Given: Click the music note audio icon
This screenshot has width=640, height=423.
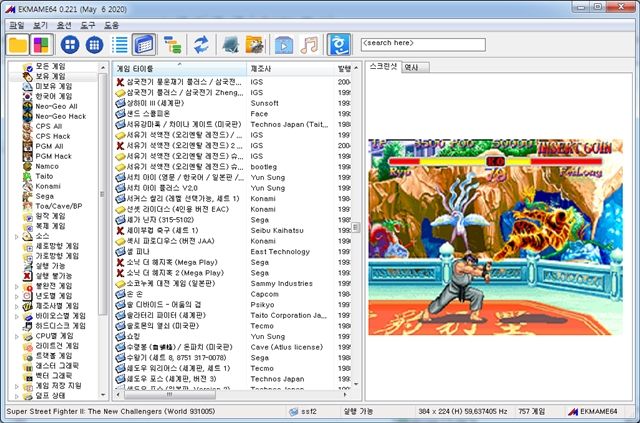Looking at the screenshot, I should click(x=309, y=45).
